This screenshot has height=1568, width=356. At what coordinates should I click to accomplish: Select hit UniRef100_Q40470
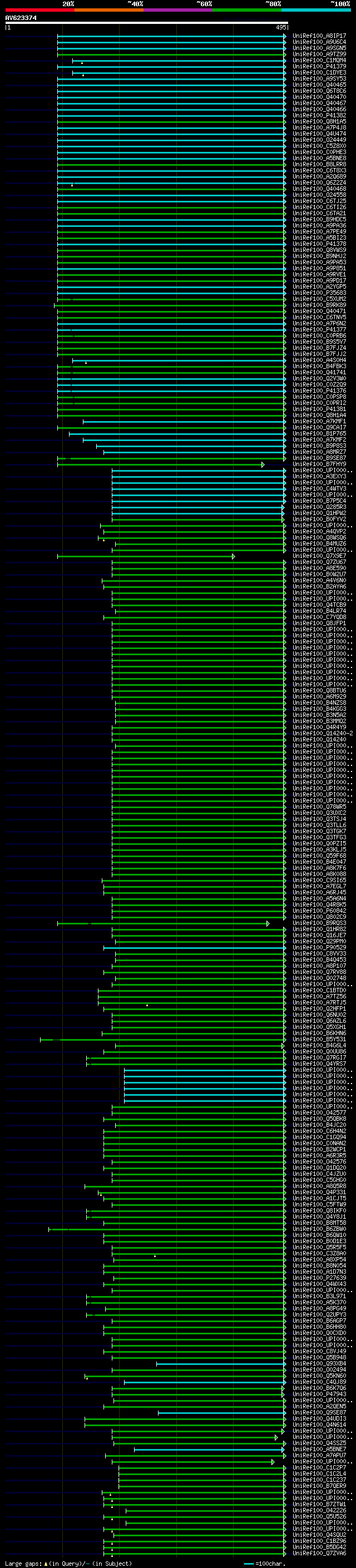tap(319, 97)
